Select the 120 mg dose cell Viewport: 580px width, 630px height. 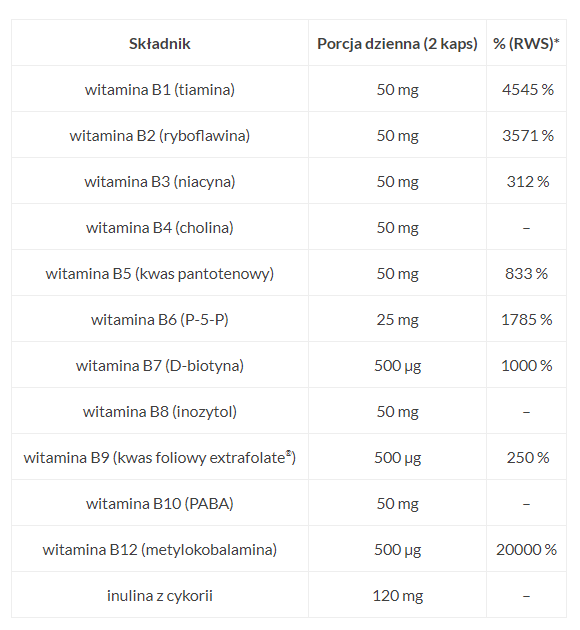(397, 595)
